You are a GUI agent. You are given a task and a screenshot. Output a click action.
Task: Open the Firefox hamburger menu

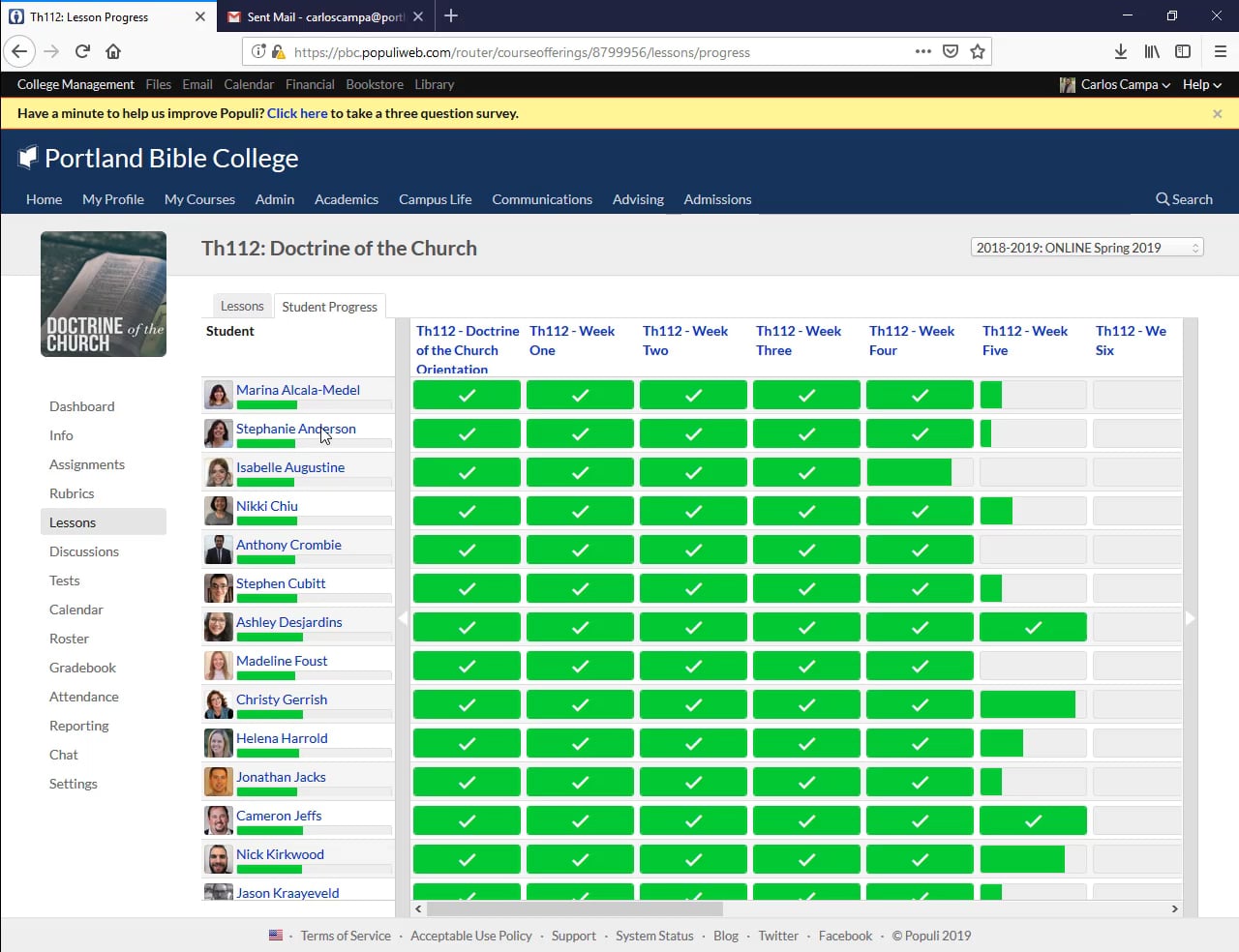pos(1220,51)
